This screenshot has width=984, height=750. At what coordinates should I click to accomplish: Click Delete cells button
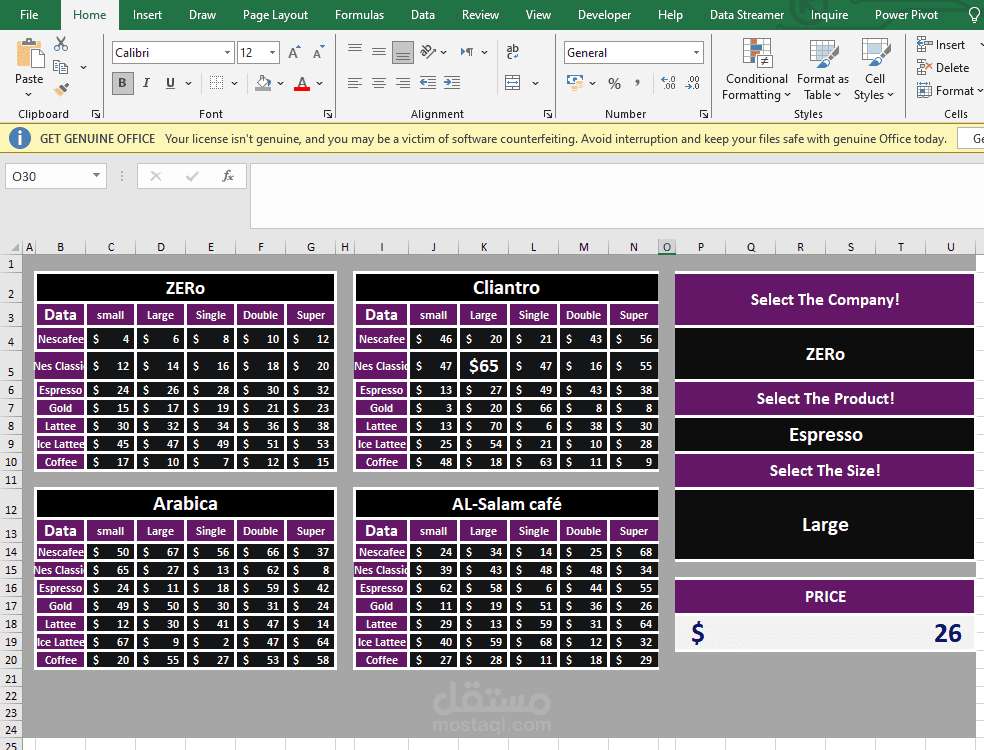943,67
